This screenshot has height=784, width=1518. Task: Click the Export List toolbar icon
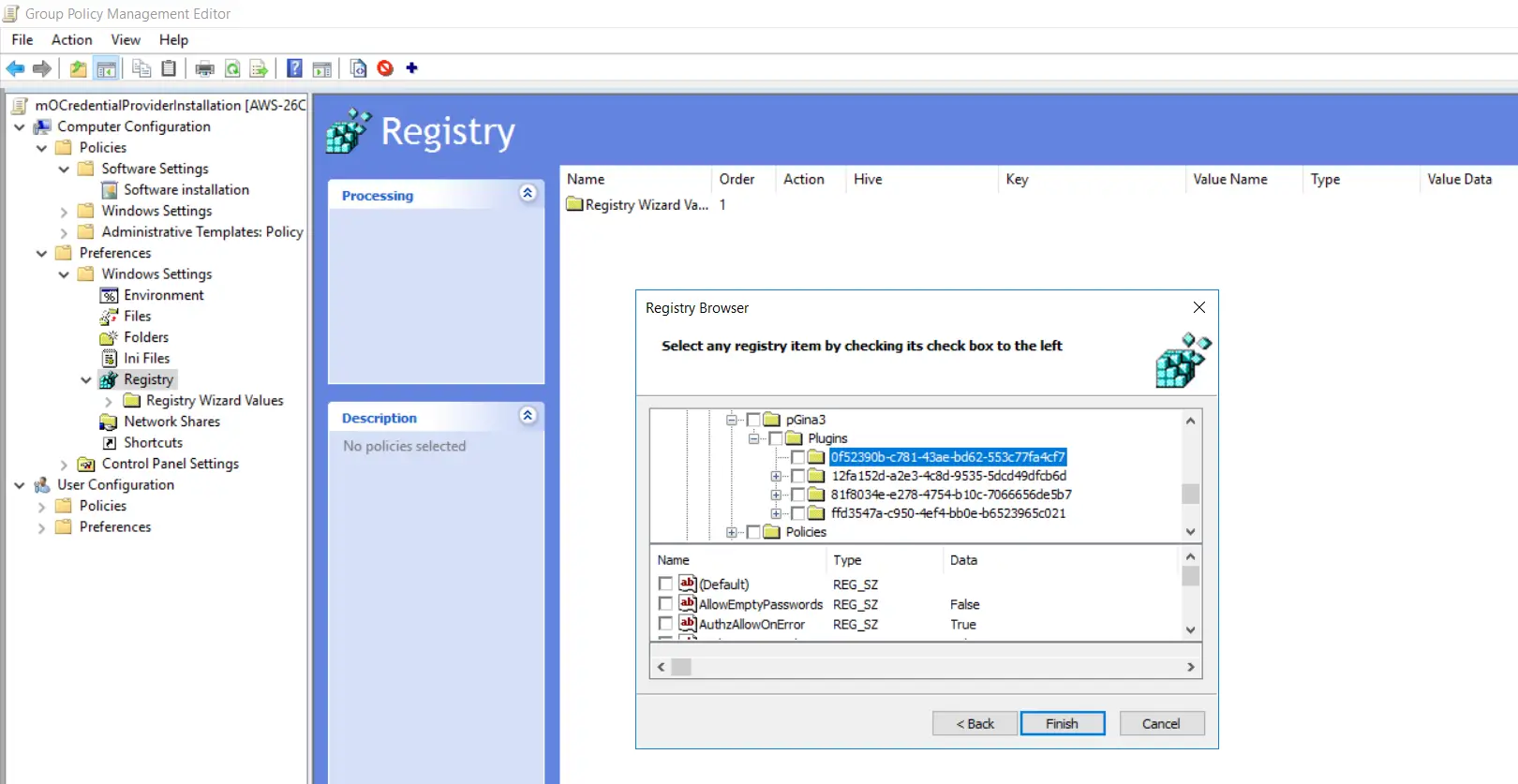pyautogui.click(x=259, y=68)
